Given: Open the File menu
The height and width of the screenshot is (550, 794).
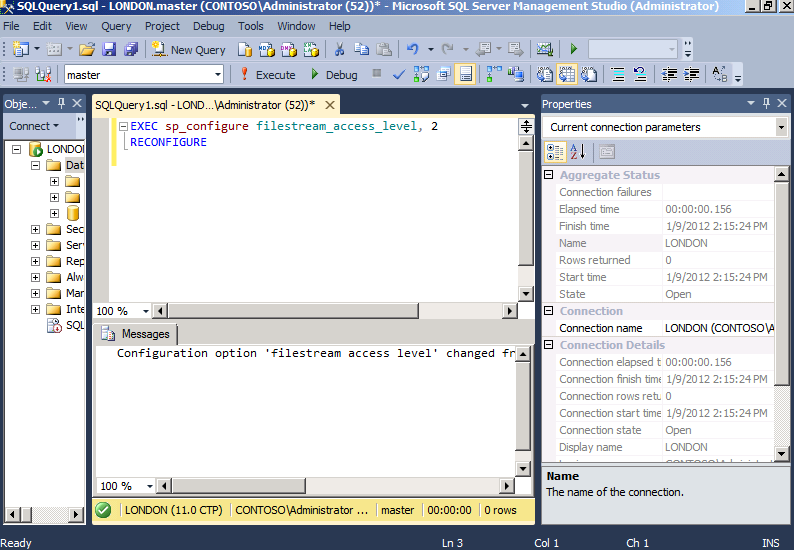Looking at the screenshot, I should pyautogui.click(x=11, y=26).
